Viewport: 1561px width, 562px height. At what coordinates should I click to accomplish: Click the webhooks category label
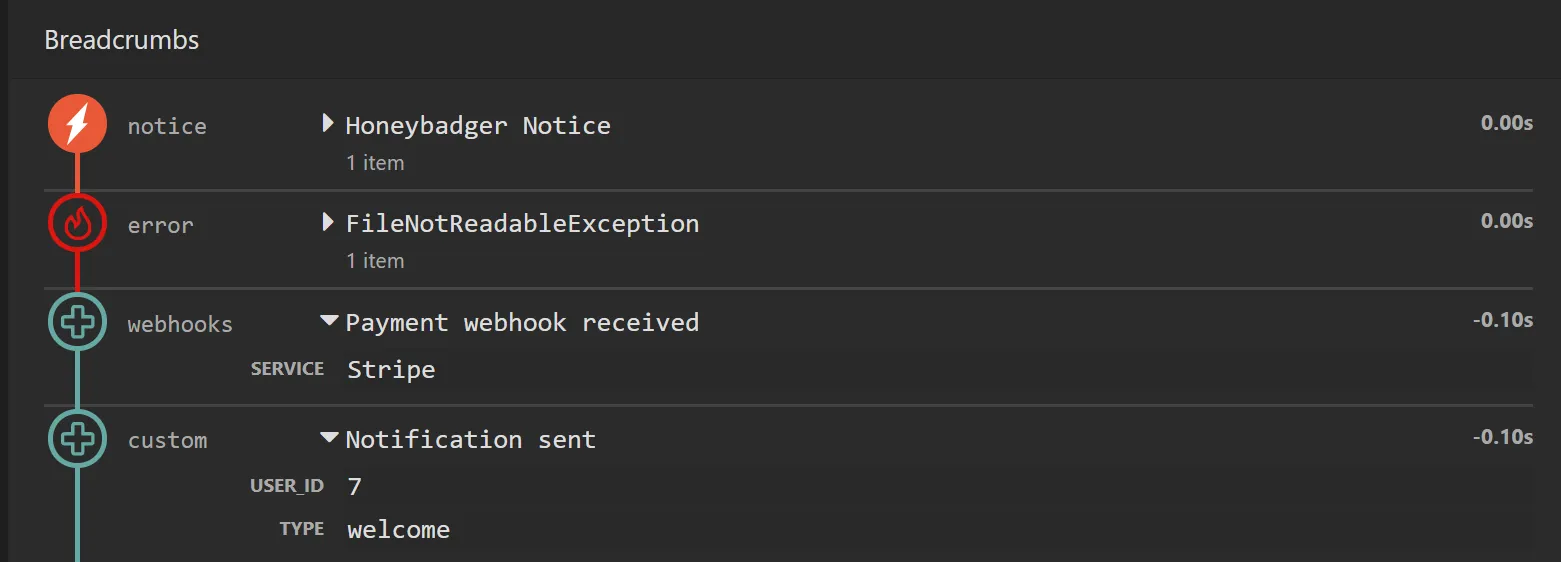[180, 324]
